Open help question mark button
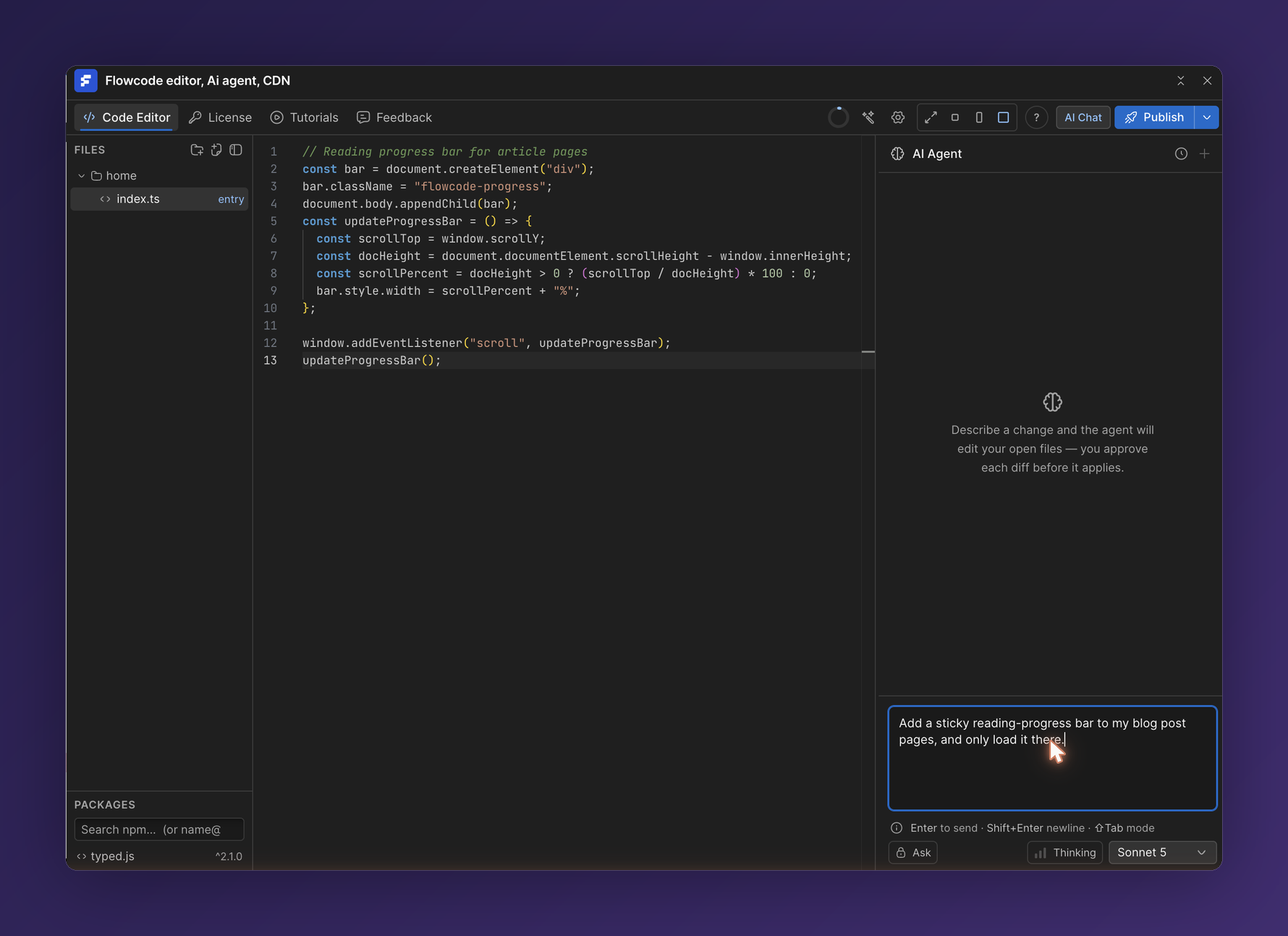The height and width of the screenshot is (936, 1288). click(x=1036, y=117)
